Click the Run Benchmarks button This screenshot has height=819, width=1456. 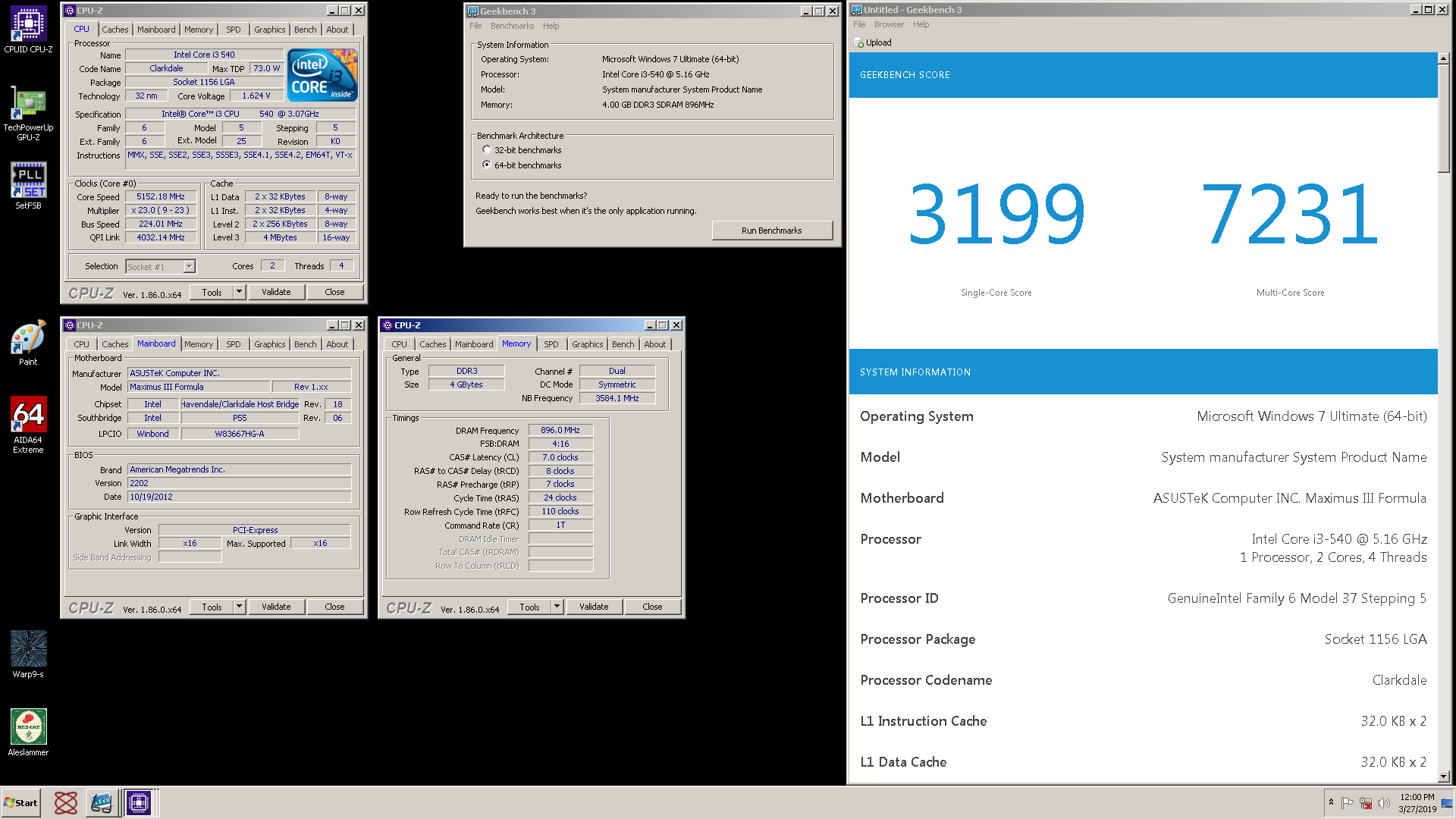point(772,231)
